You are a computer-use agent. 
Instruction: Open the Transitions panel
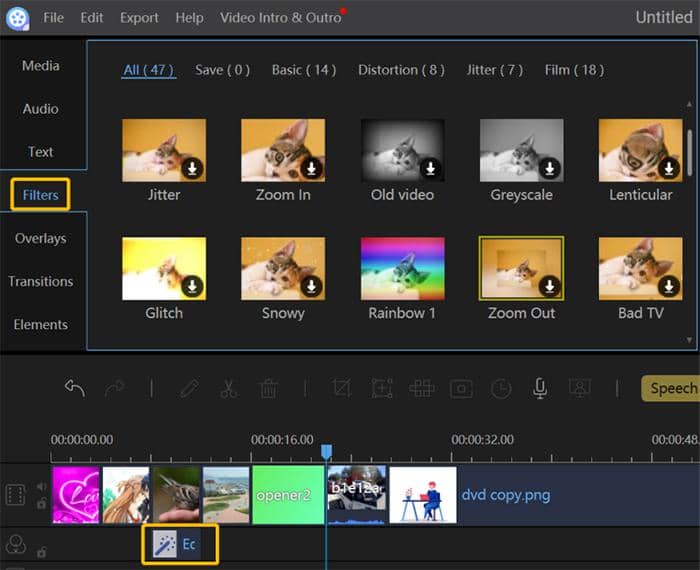(x=41, y=281)
